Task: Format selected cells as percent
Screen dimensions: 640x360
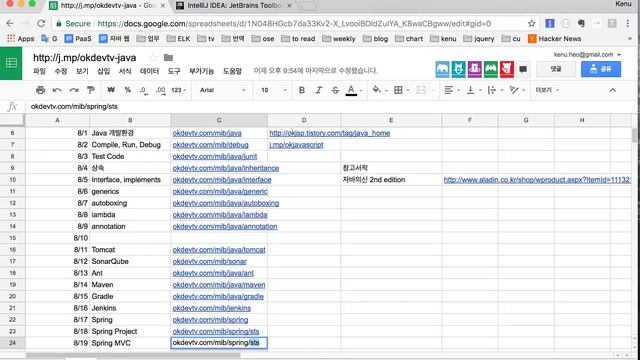Action: [127, 90]
